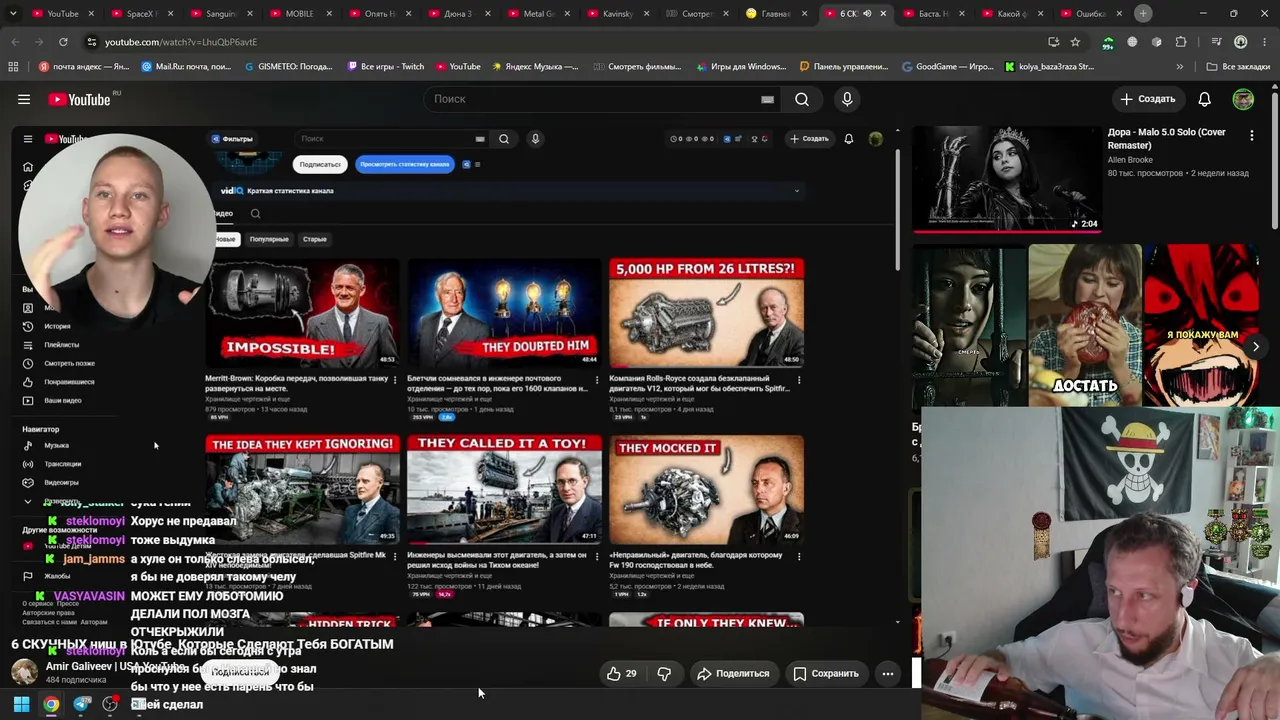Open the GISMETEO bookmark

[288, 67]
